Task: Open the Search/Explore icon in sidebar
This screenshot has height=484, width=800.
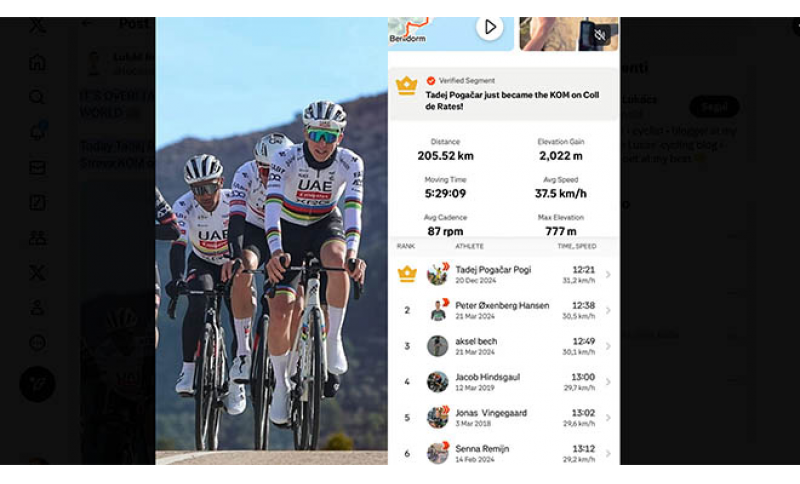Action: (x=37, y=97)
